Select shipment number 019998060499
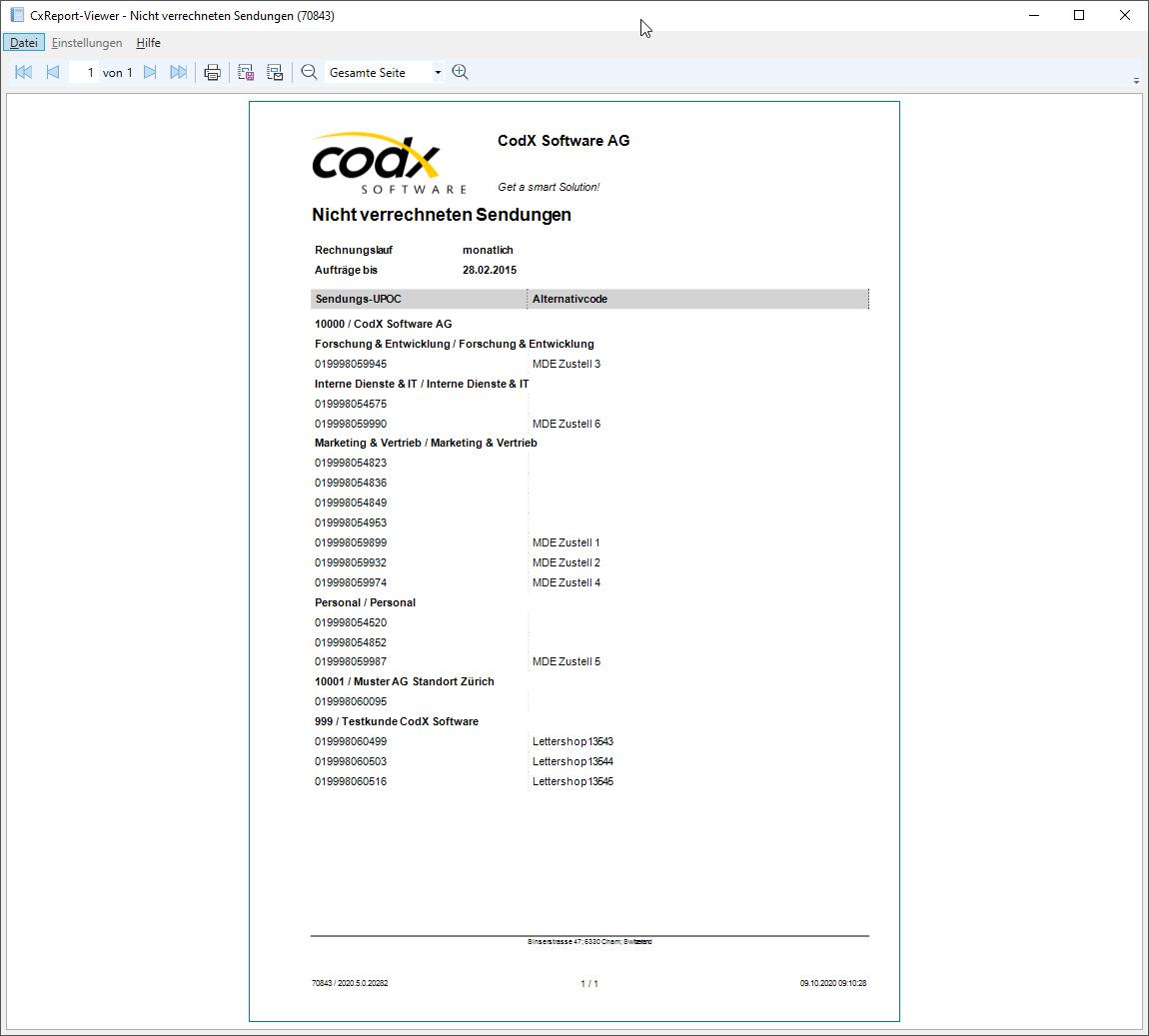This screenshot has height=1036, width=1149. [351, 741]
